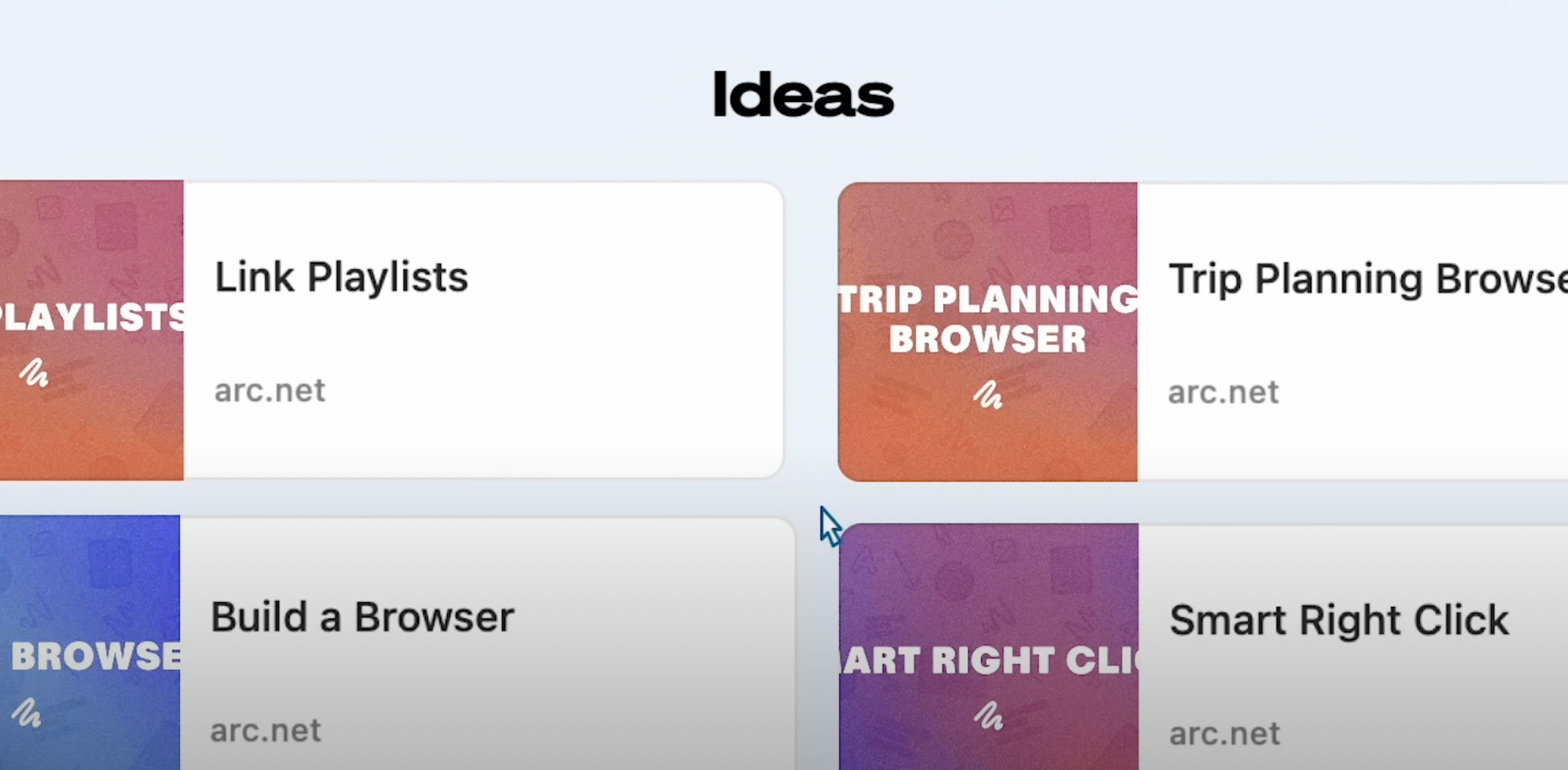The image size is (1568, 770).
Task: Open the Trip Planning Browser card title
Action: tap(1367, 279)
